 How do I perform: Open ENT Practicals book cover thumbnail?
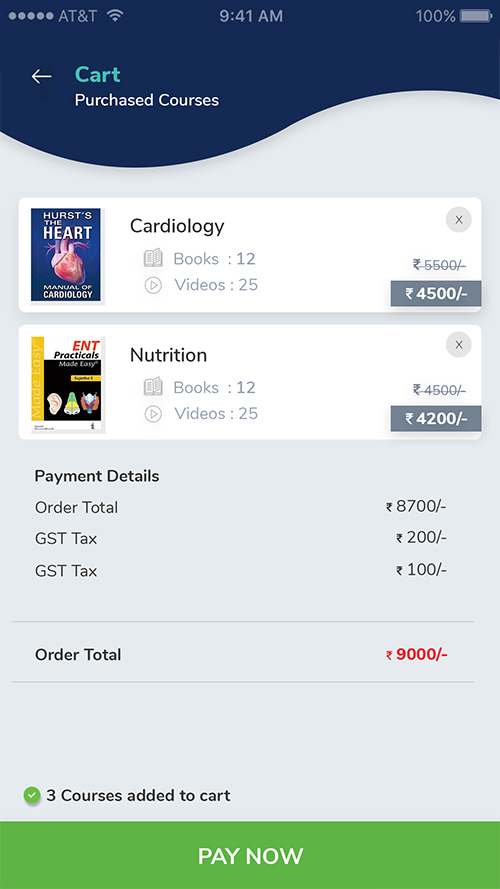(x=66, y=385)
